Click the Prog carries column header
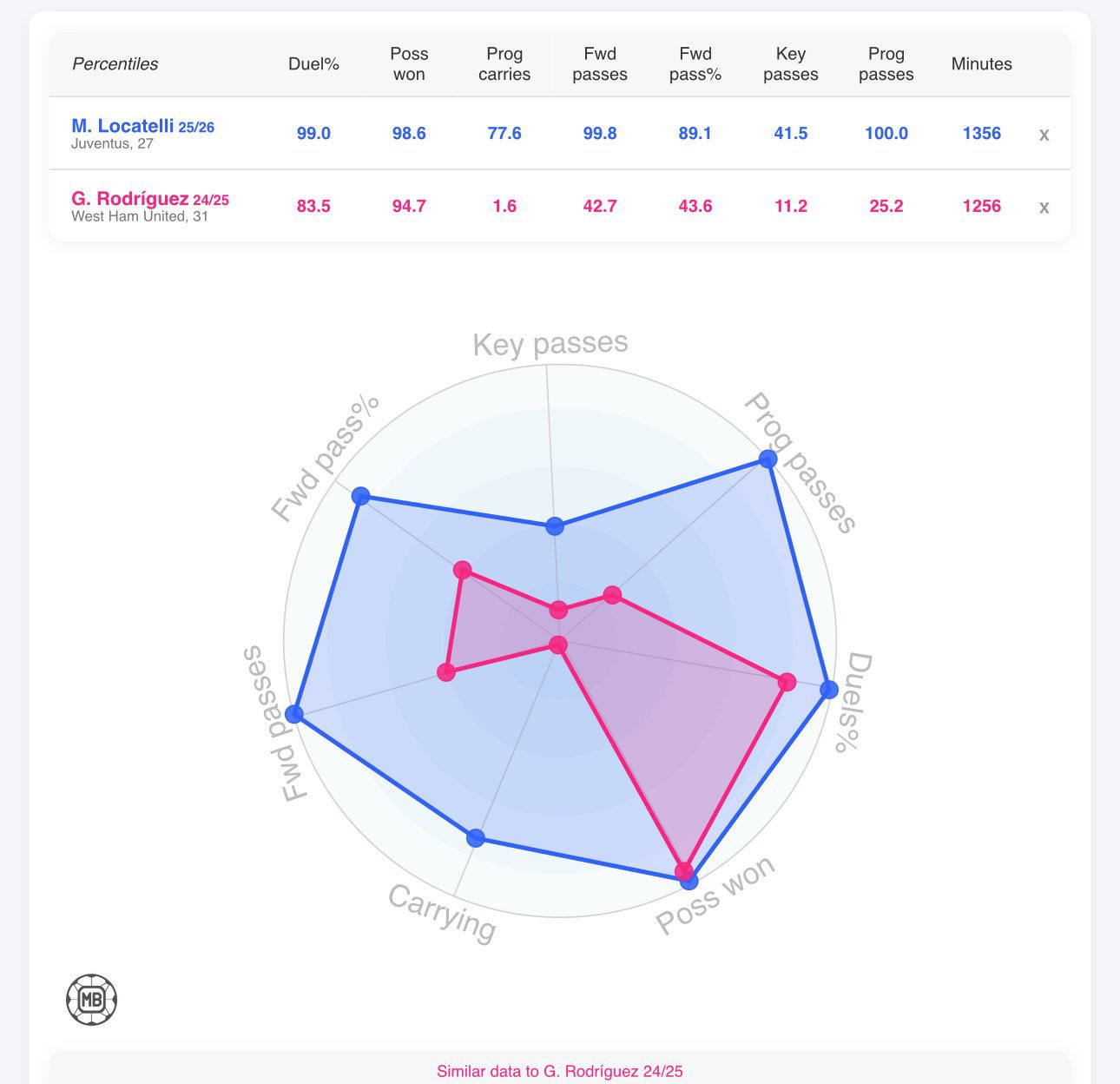This screenshot has height=1084, width=1120. pos(504,64)
